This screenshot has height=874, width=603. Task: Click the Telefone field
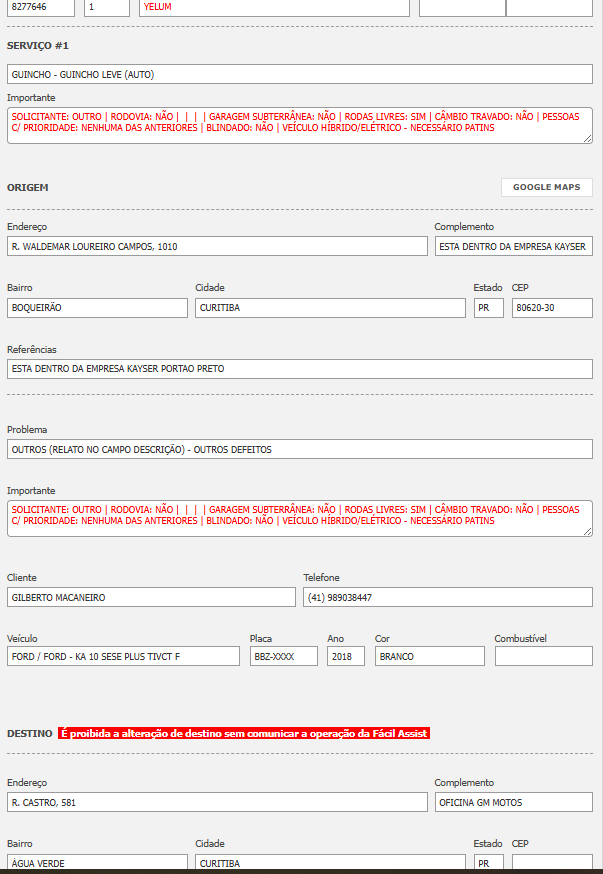click(447, 597)
